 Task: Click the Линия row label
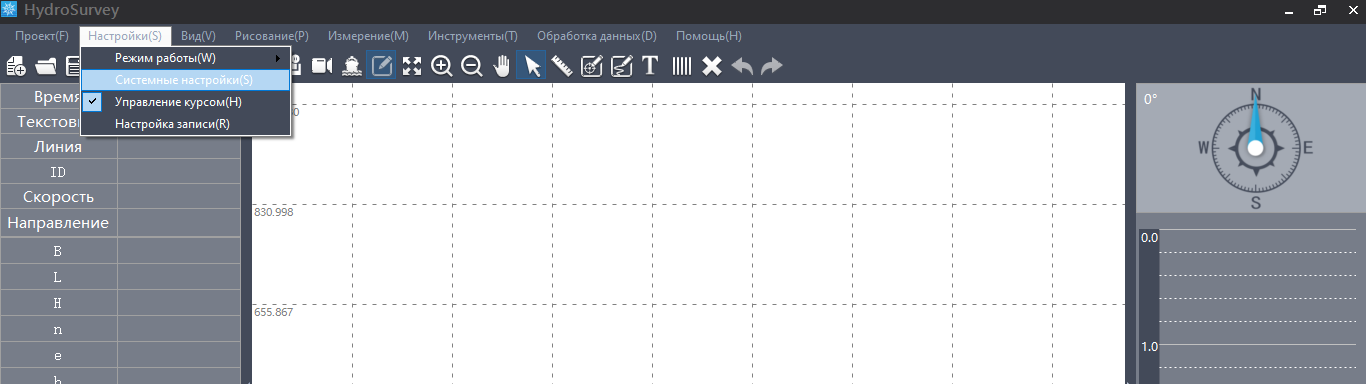[58, 147]
